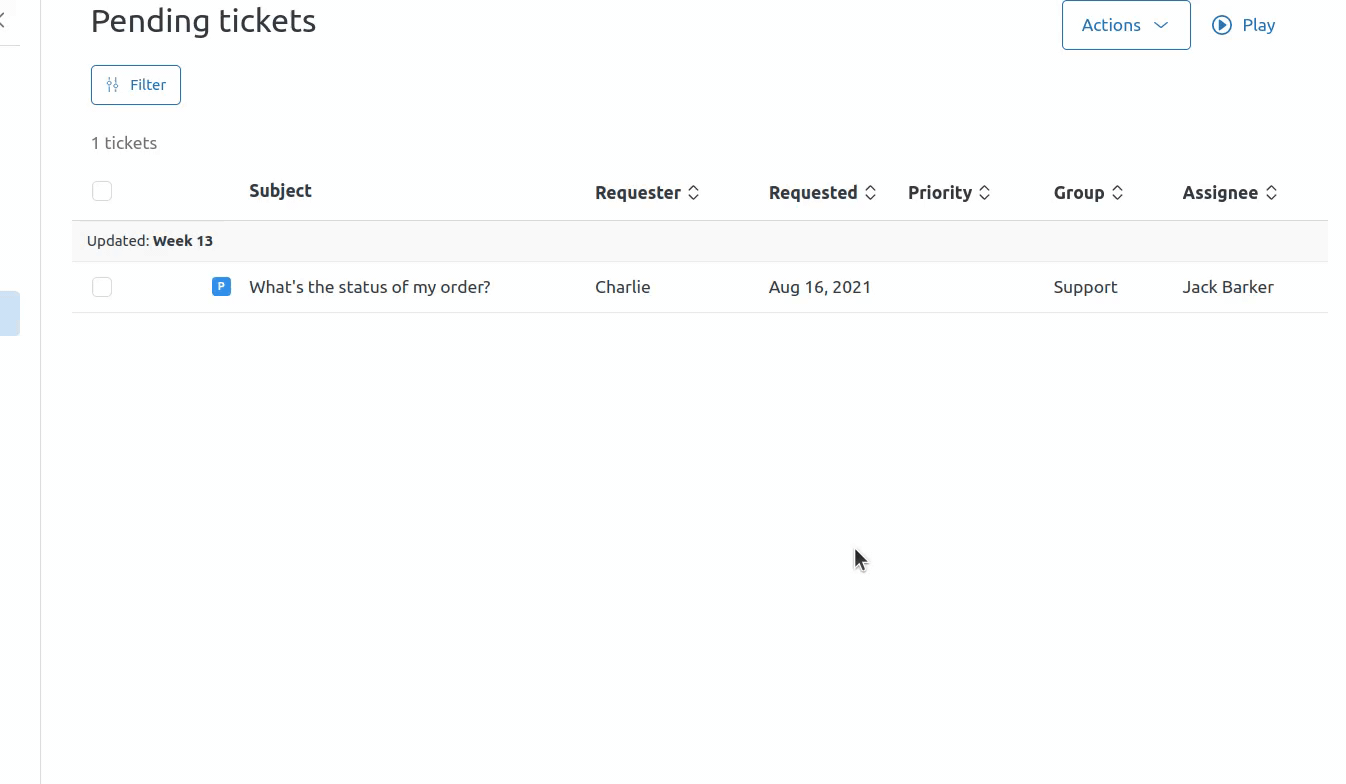
Task: Check the order status ticket checkbox
Action: coord(102,287)
